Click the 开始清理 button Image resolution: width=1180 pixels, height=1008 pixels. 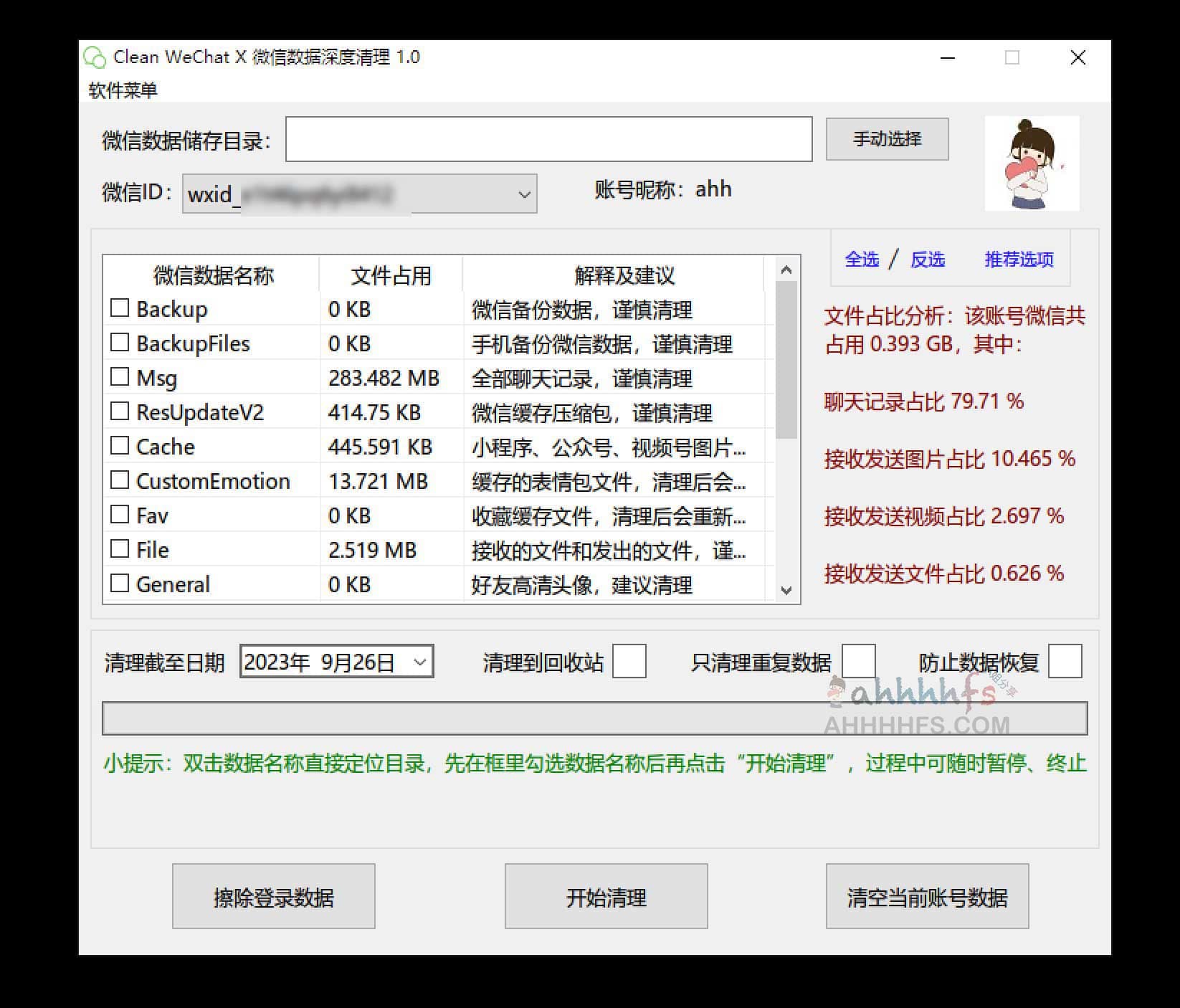606,895
